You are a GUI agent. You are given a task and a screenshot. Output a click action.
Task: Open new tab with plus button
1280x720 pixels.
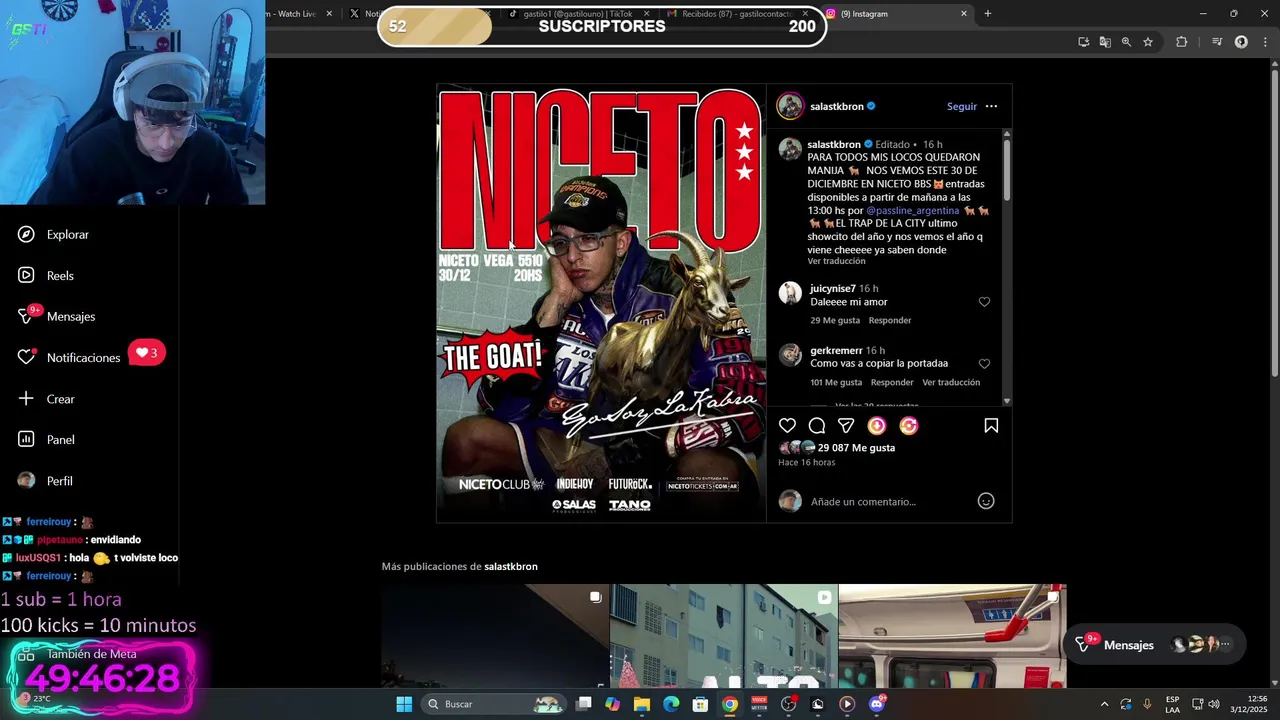pyautogui.click(x=987, y=13)
